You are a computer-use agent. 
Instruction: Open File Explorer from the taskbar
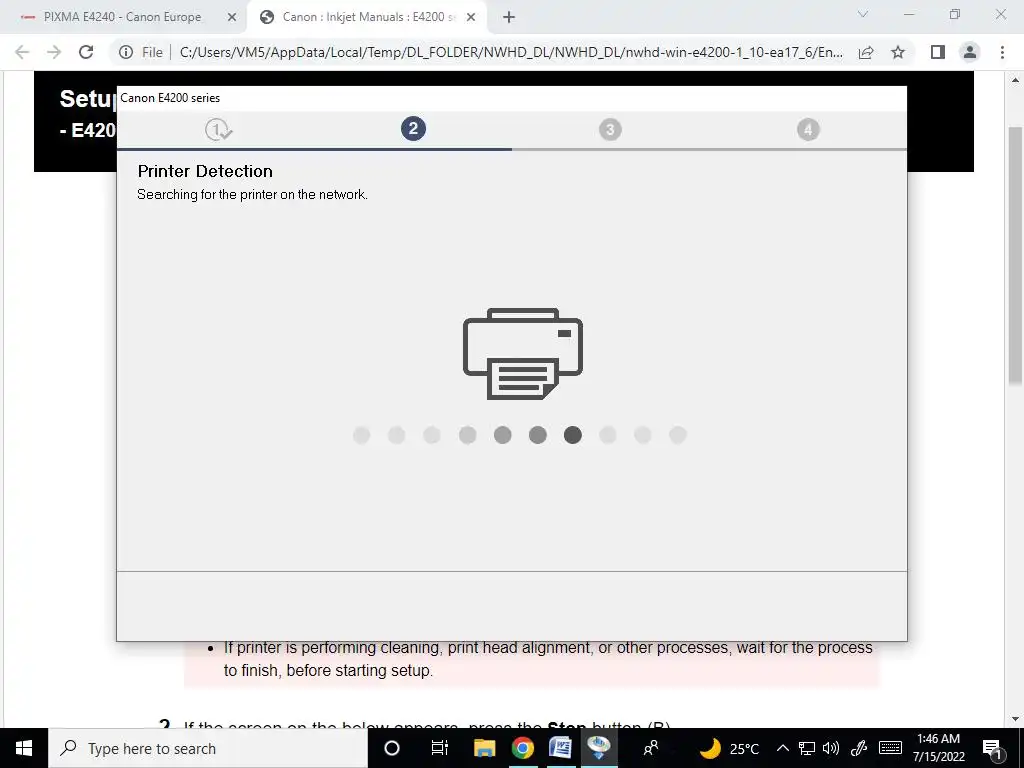[x=485, y=748]
